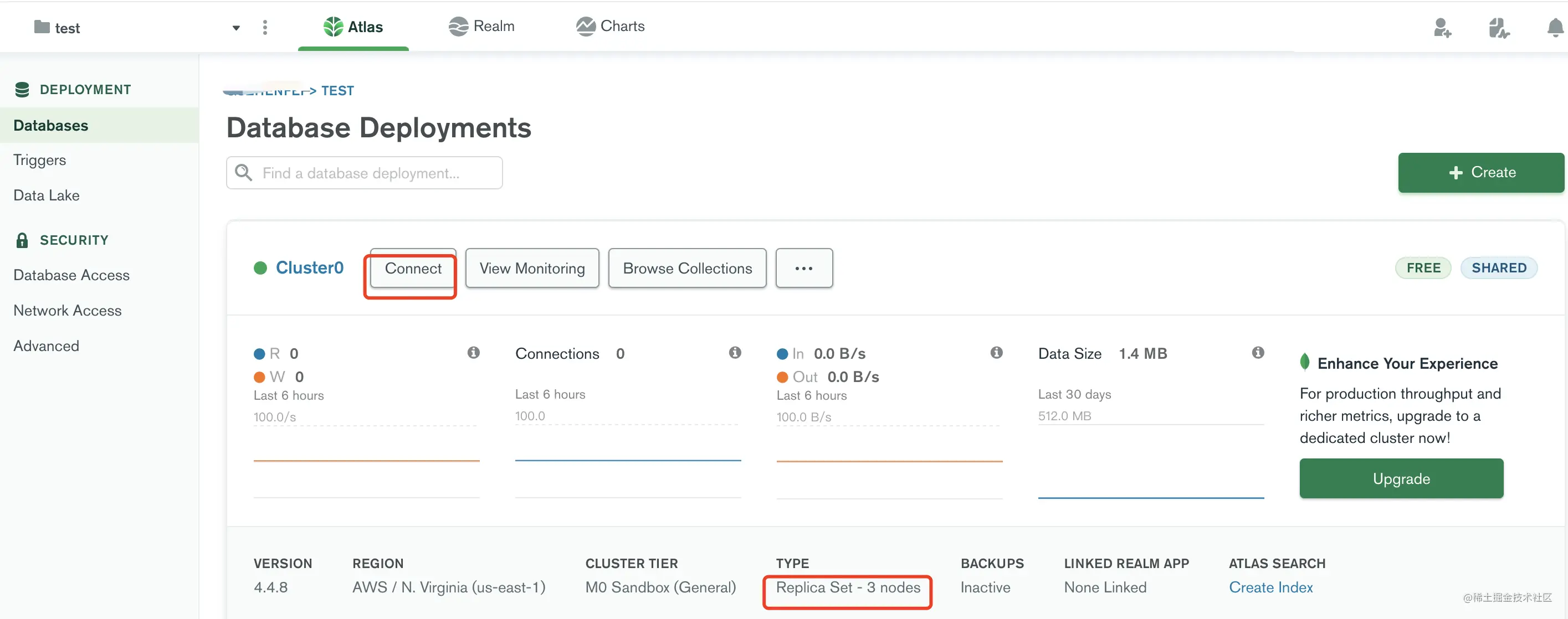Open the test project folder icon
Viewport: 1568px width, 619px height.
point(42,27)
